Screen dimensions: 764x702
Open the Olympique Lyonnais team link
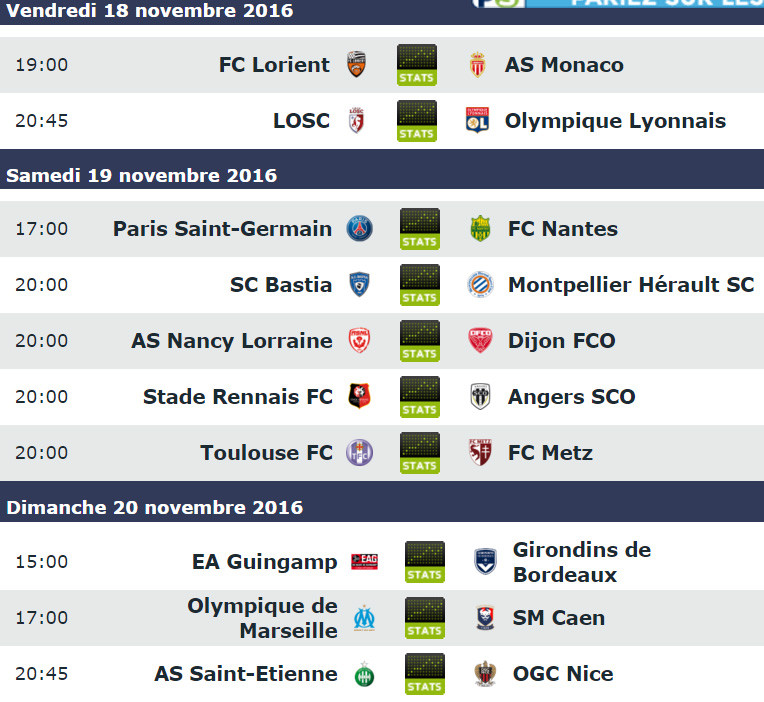[x=615, y=121]
